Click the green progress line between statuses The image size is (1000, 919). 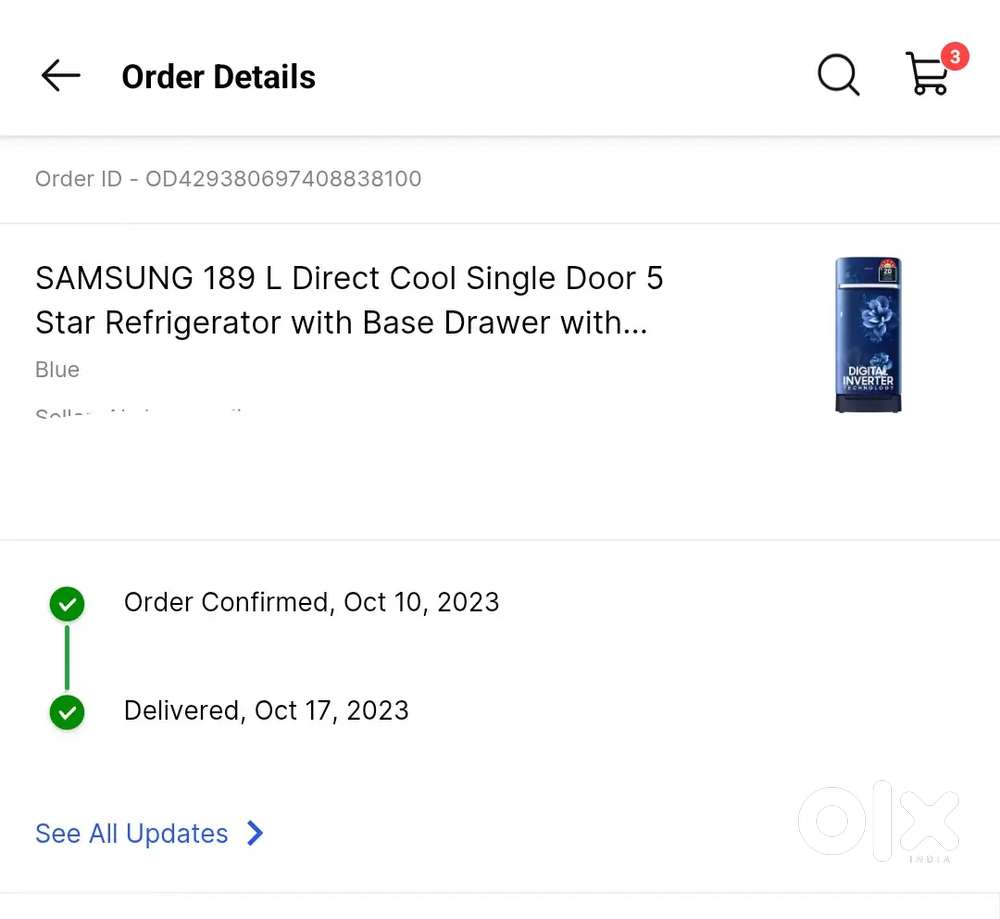(67, 658)
